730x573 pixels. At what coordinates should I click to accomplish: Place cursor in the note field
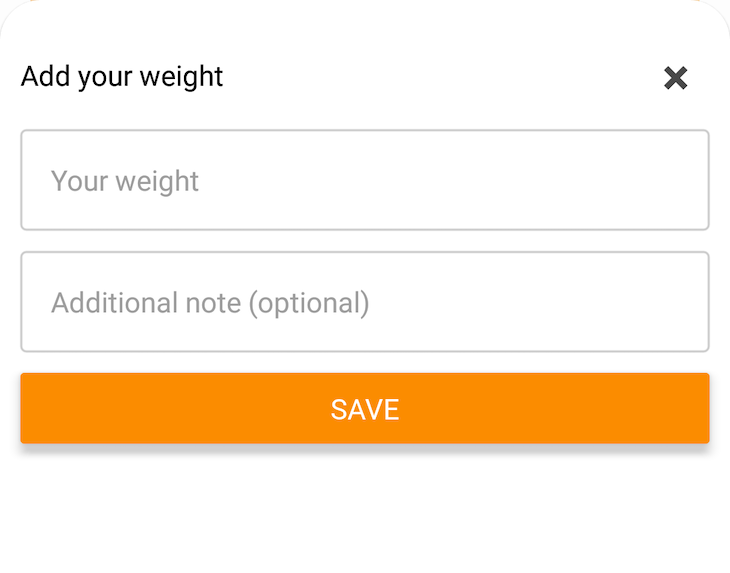coord(365,302)
